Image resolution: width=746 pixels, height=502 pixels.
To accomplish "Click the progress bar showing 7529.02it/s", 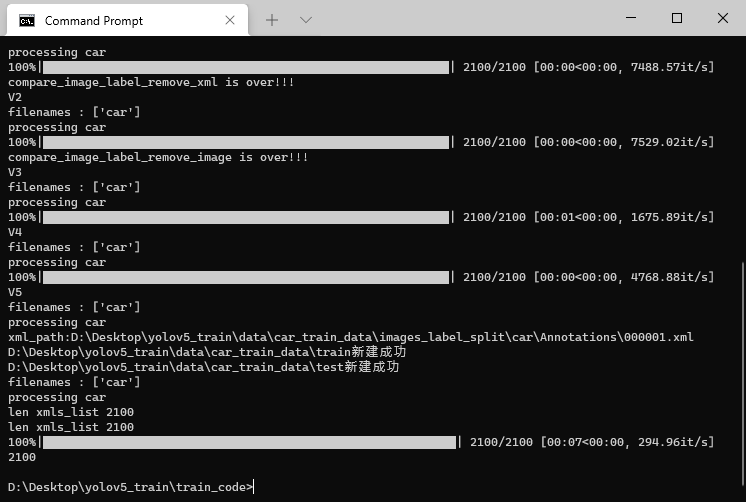I will pyautogui.click(x=245, y=142).
